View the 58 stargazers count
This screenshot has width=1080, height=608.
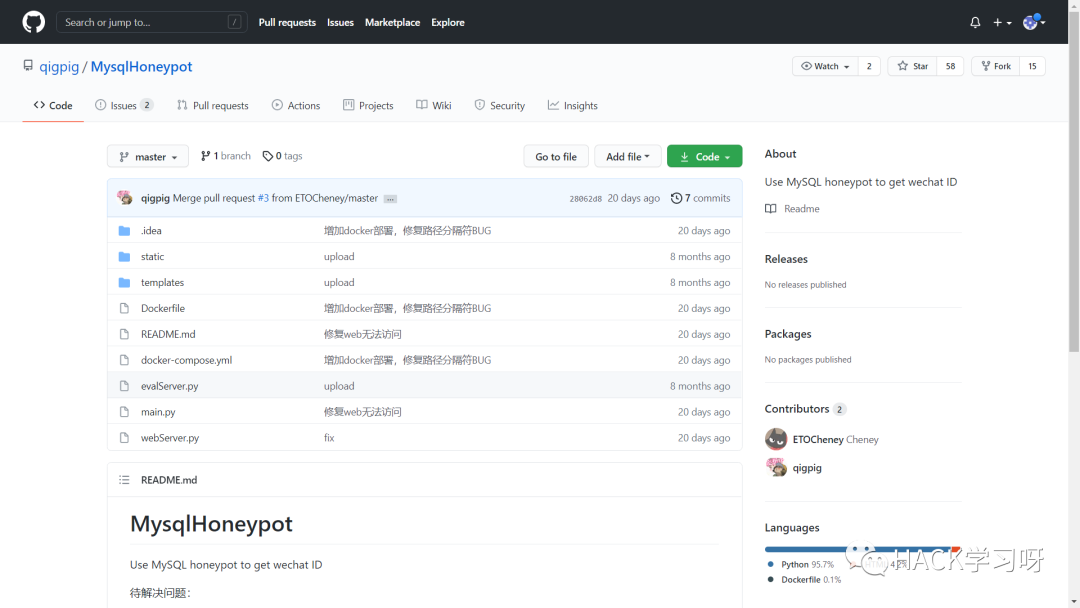(951, 66)
